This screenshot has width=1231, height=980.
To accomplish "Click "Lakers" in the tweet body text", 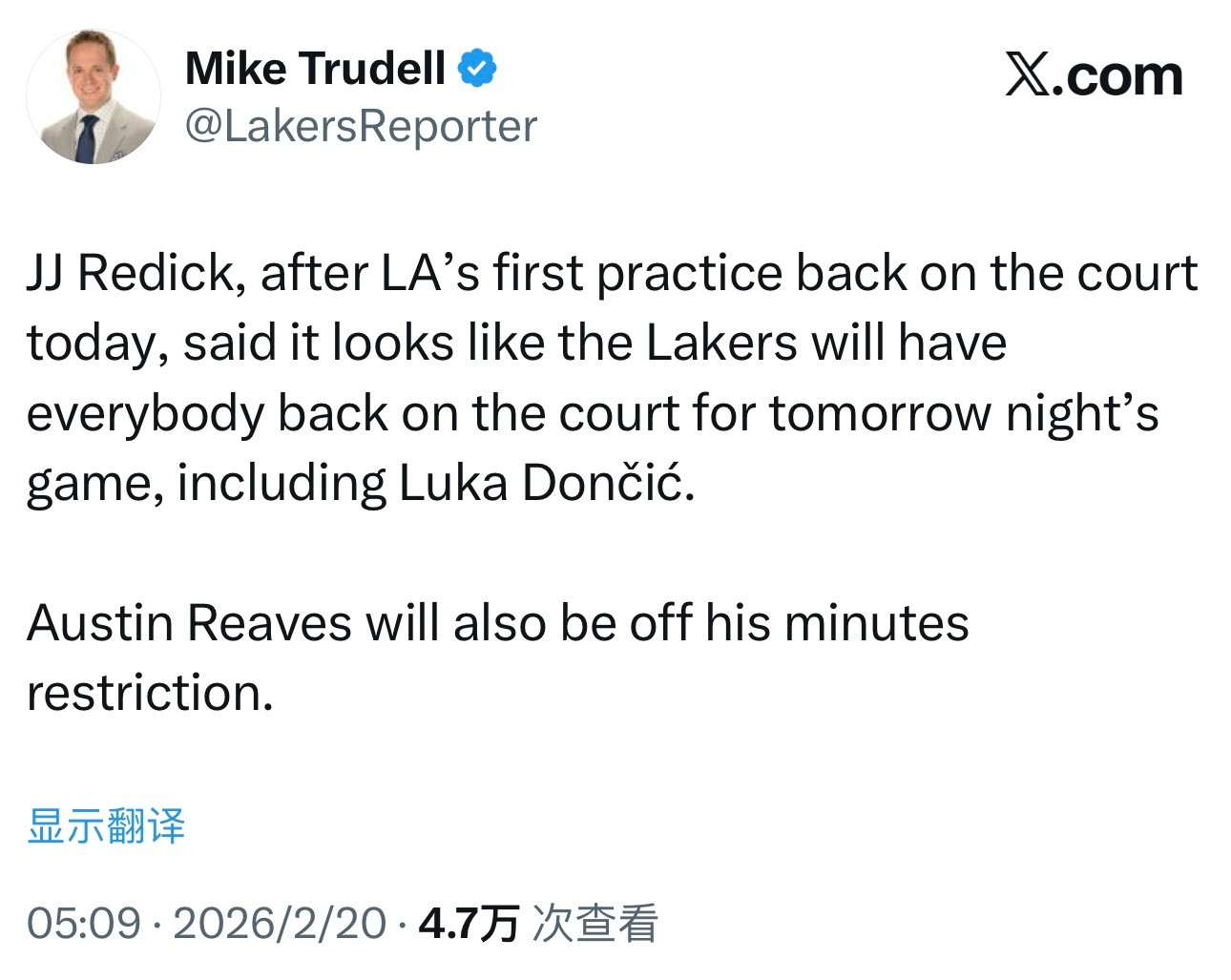I will pos(720,343).
